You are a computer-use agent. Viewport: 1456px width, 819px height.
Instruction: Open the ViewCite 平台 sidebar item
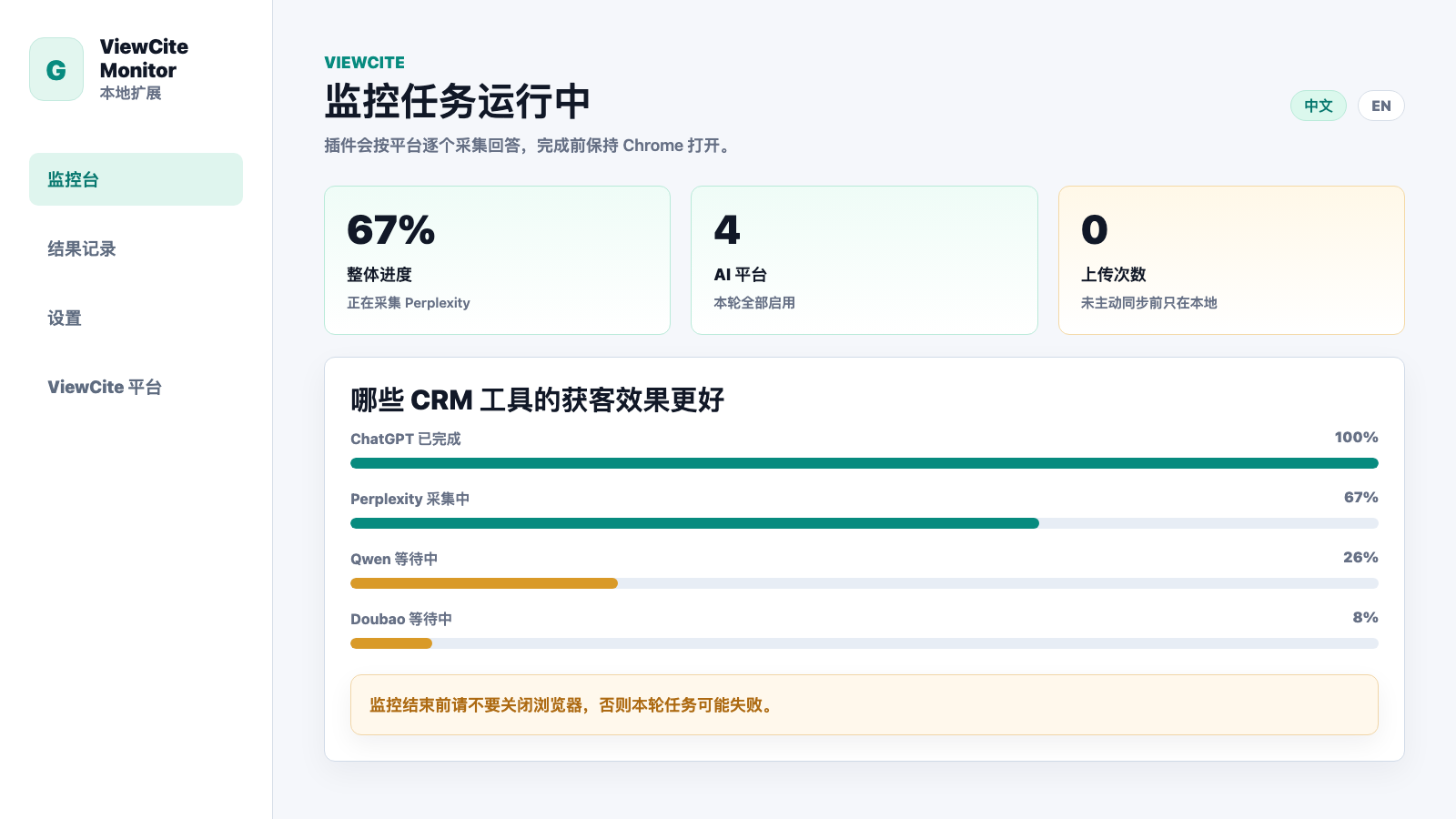(136, 387)
